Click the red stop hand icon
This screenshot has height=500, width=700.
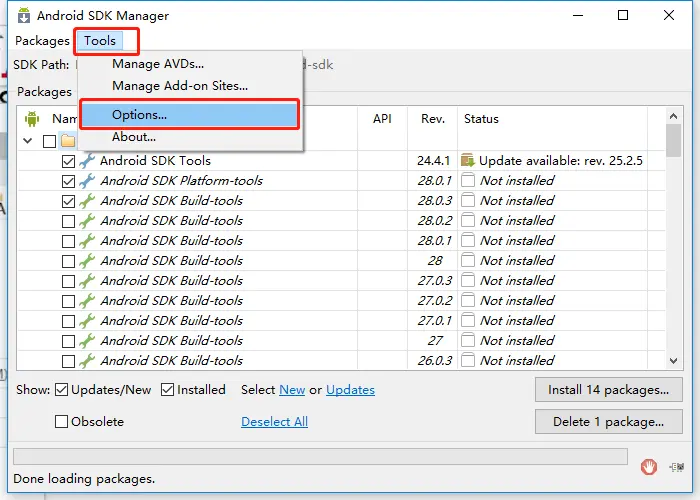point(649,467)
